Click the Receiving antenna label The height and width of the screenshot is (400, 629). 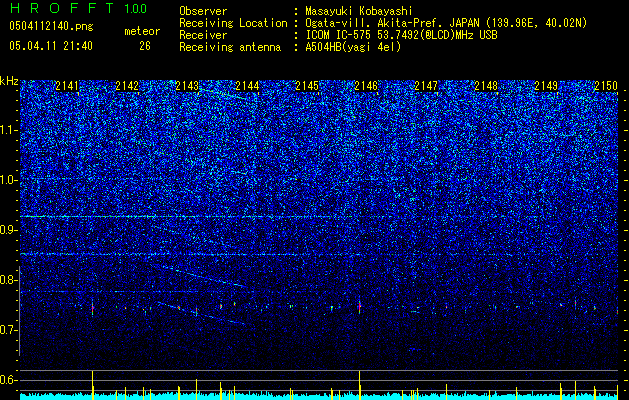pos(230,47)
